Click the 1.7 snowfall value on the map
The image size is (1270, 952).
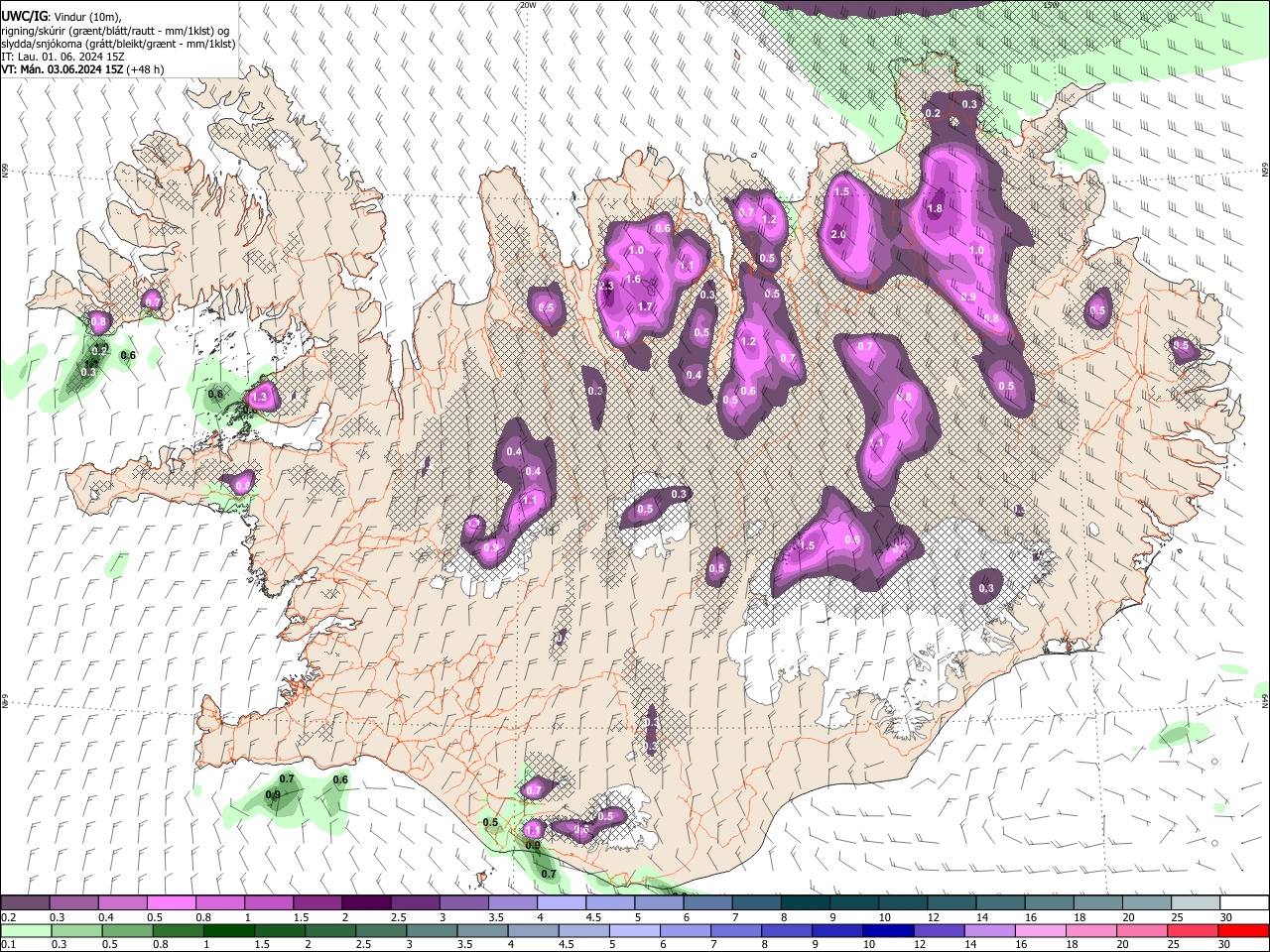645,306
